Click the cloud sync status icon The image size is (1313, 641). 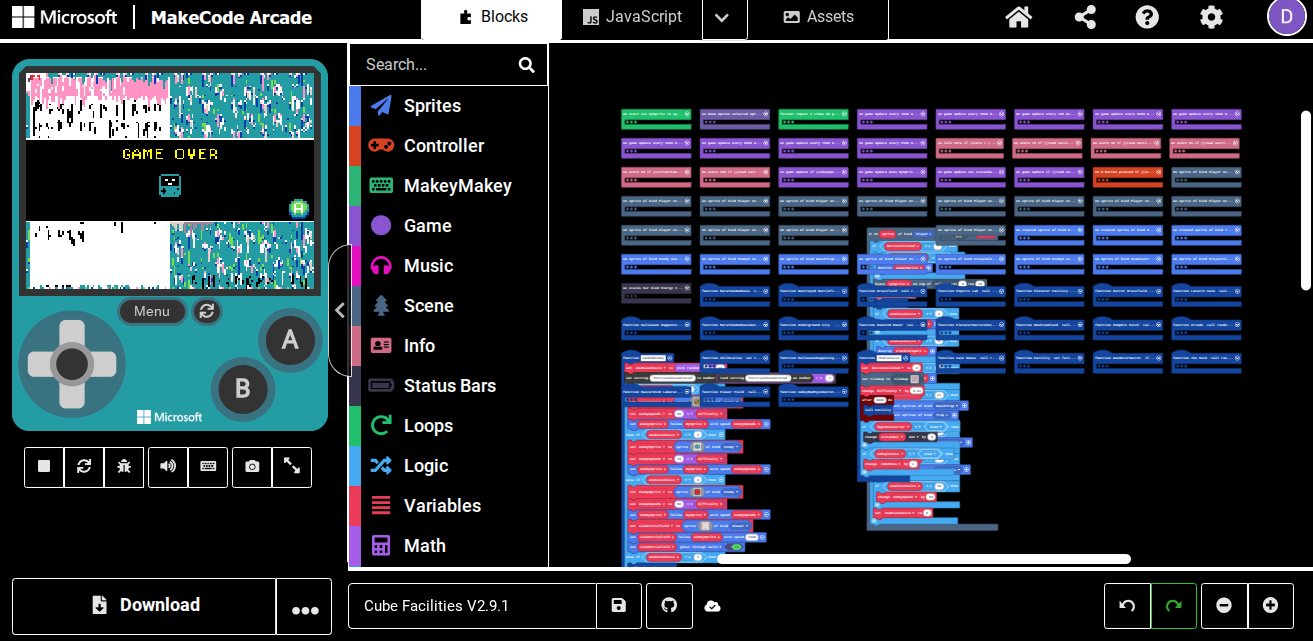(x=713, y=606)
